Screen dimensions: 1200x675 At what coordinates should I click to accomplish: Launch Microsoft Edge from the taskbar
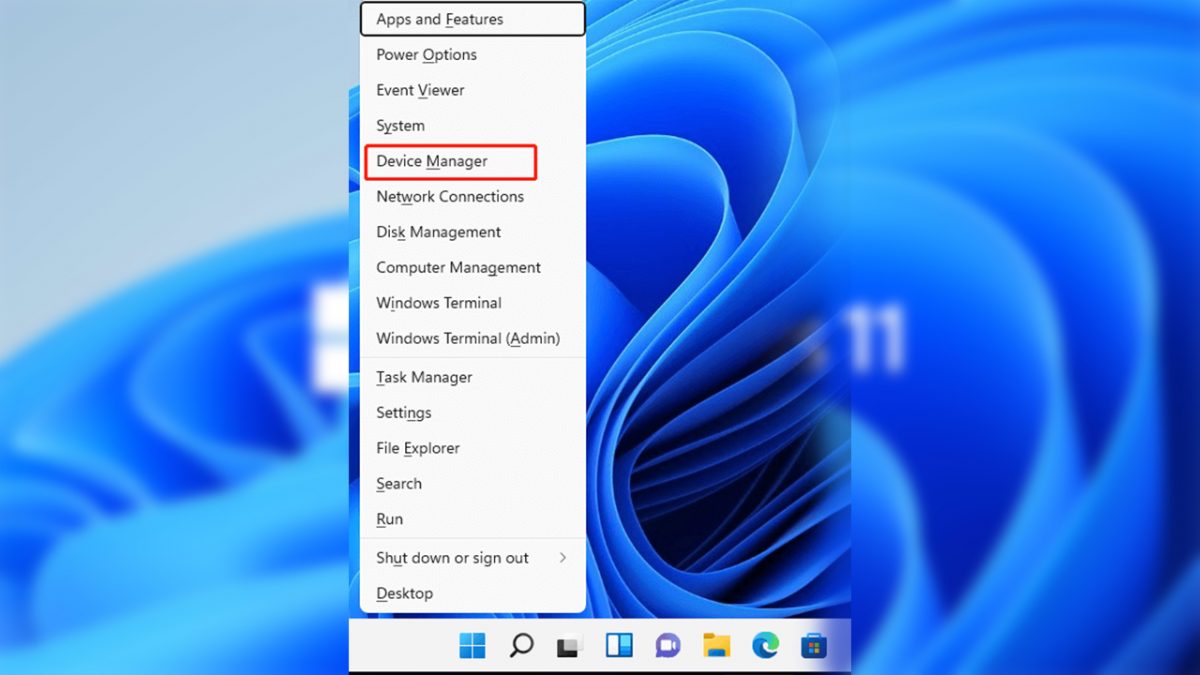(x=765, y=646)
